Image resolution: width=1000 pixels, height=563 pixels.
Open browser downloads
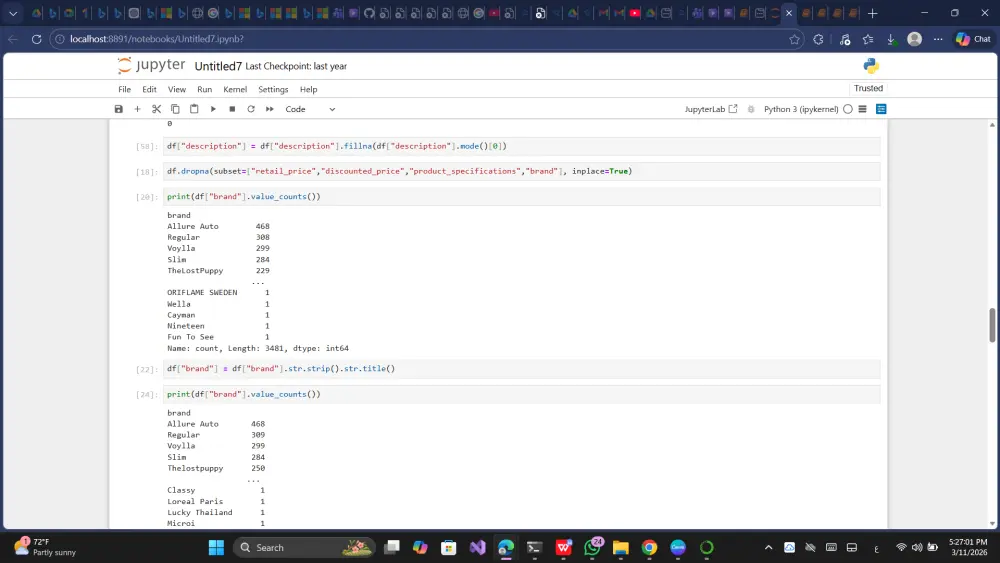[x=892, y=39]
